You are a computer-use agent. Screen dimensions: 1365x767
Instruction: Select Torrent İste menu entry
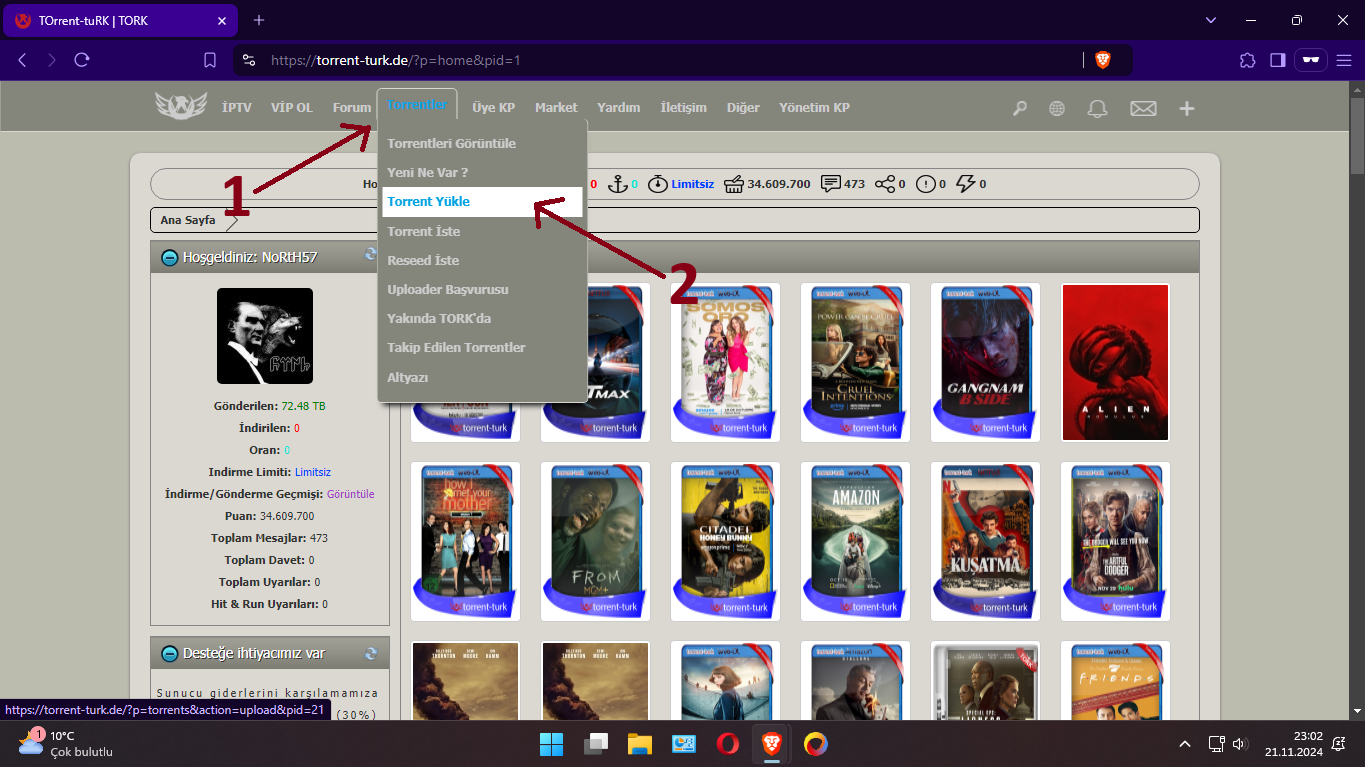[x=424, y=231]
